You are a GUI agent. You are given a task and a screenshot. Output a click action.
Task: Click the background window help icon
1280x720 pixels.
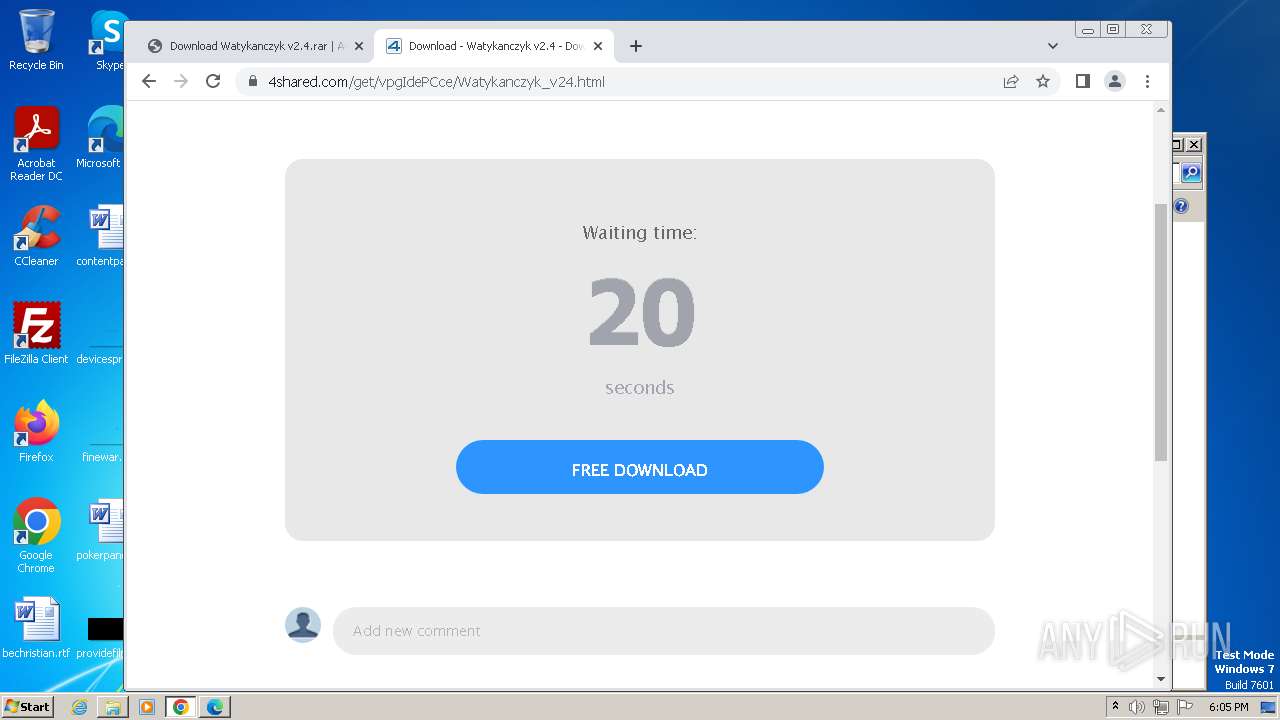[x=1181, y=206]
